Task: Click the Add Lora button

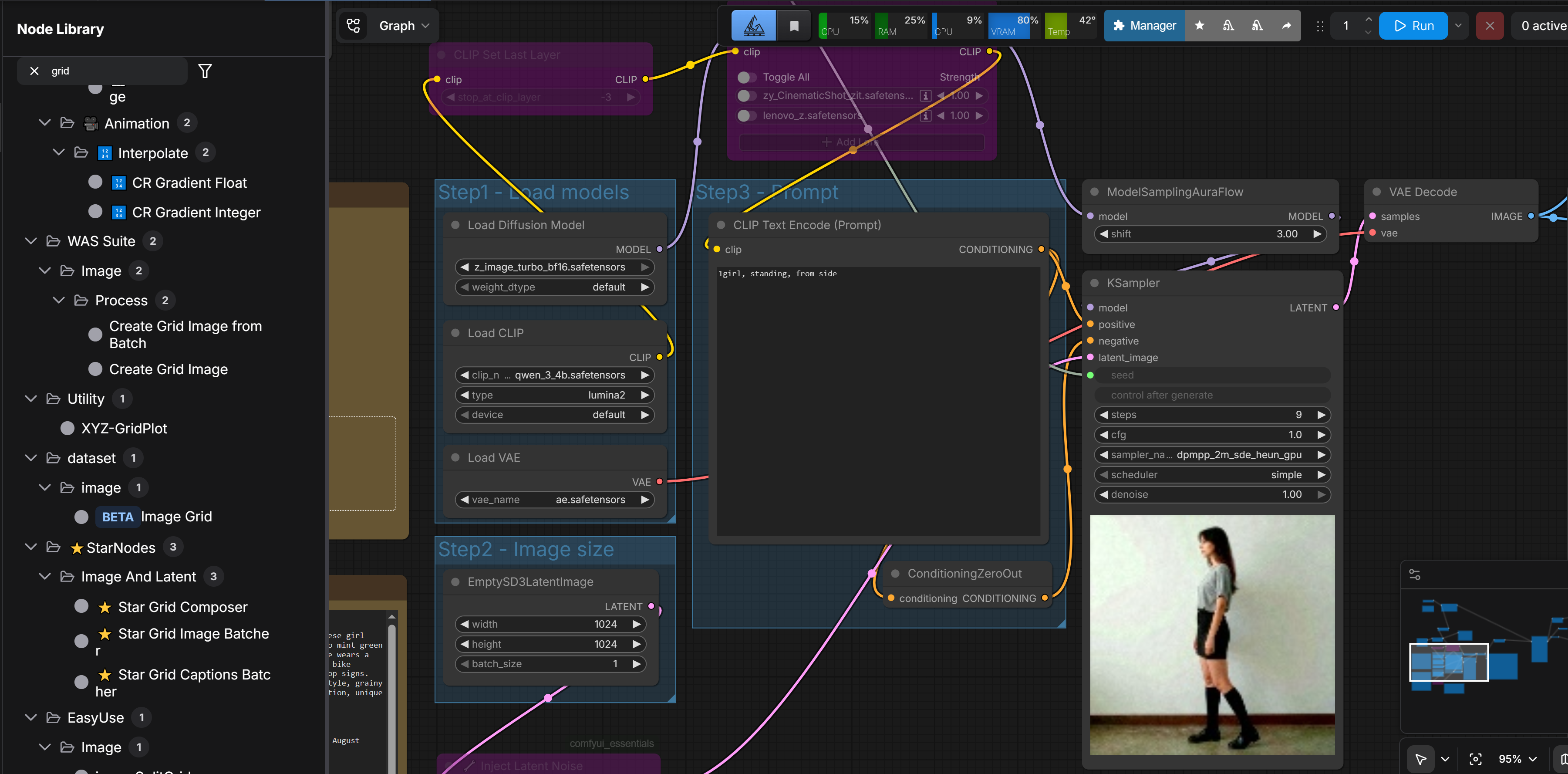Action: pos(861,142)
